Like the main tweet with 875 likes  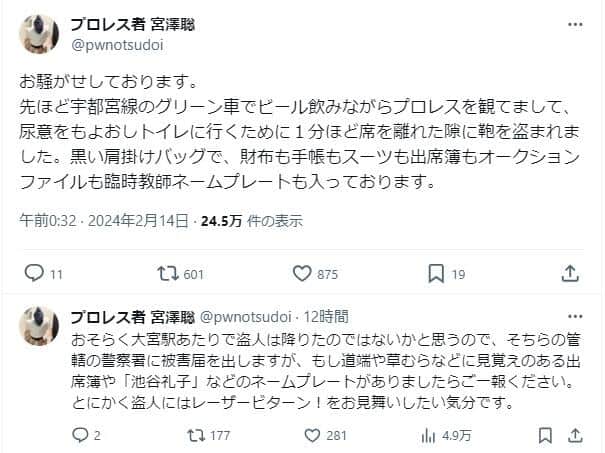(x=303, y=273)
